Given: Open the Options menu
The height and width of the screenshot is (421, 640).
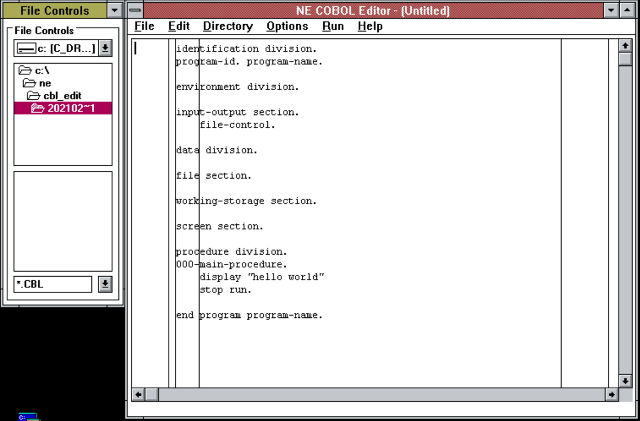Looking at the screenshot, I should pyautogui.click(x=287, y=26).
